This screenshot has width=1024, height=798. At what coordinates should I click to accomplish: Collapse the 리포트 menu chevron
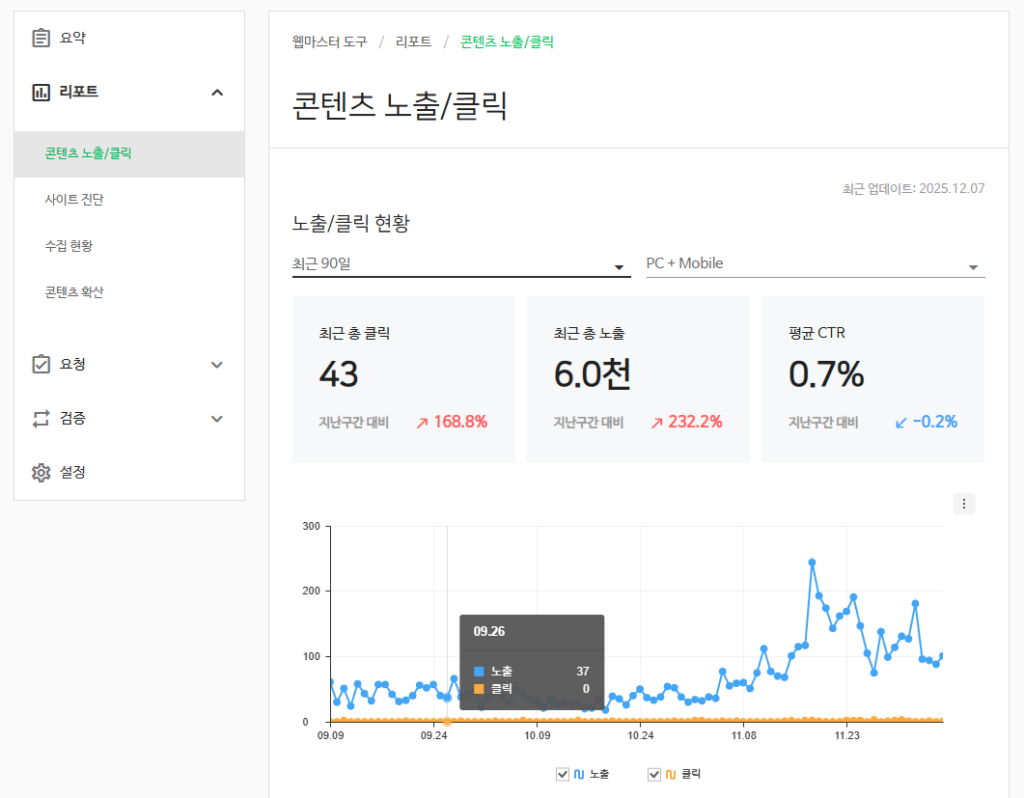[x=217, y=92]
